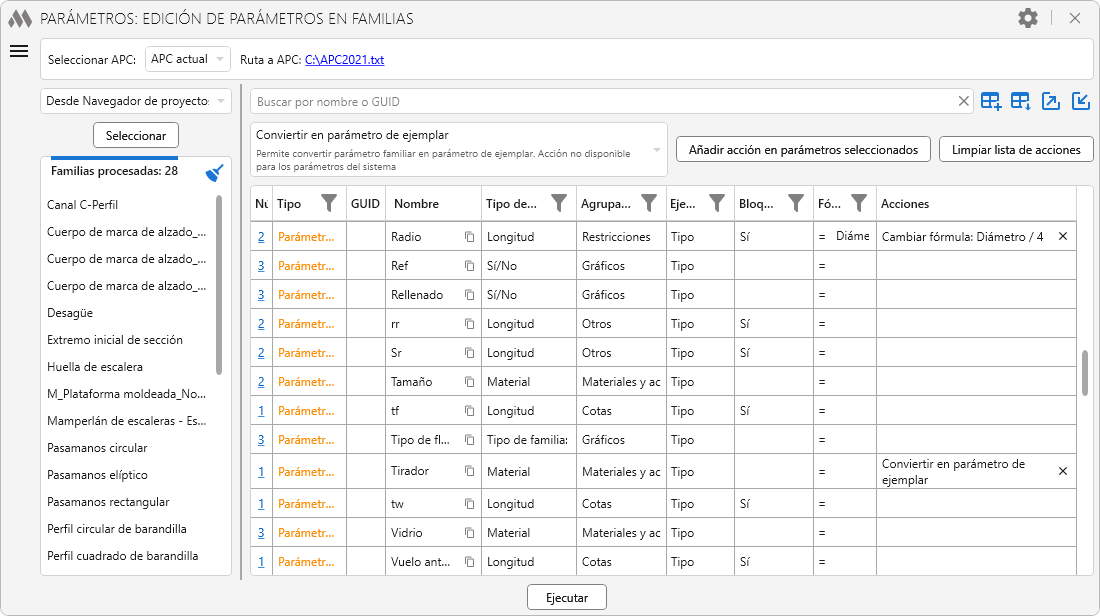Screen dimensions: 1100x616
Task: Expand the Convertir en parámetro action dropdown
Action: (x=657, y=149)
